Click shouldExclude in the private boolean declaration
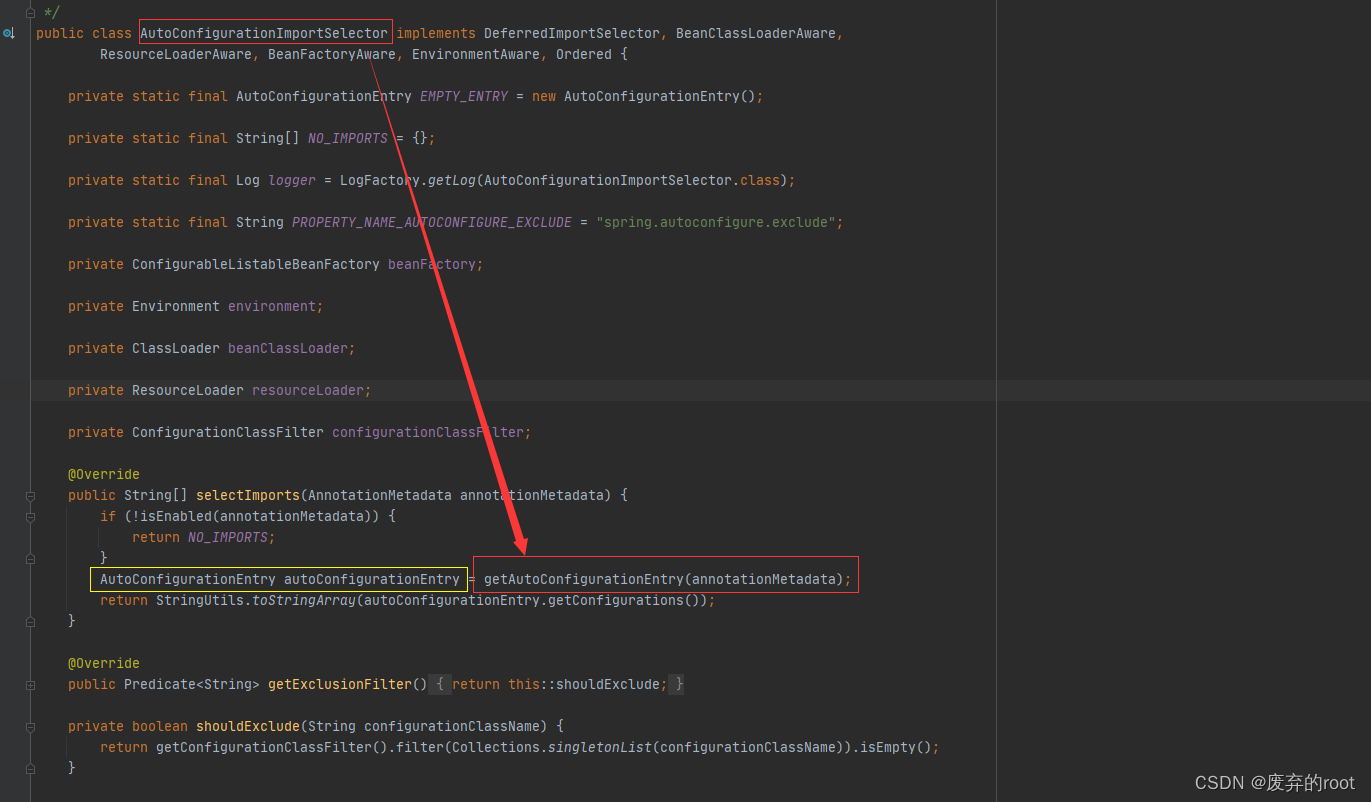This screenshot has width=1371, height=802. 248,726
